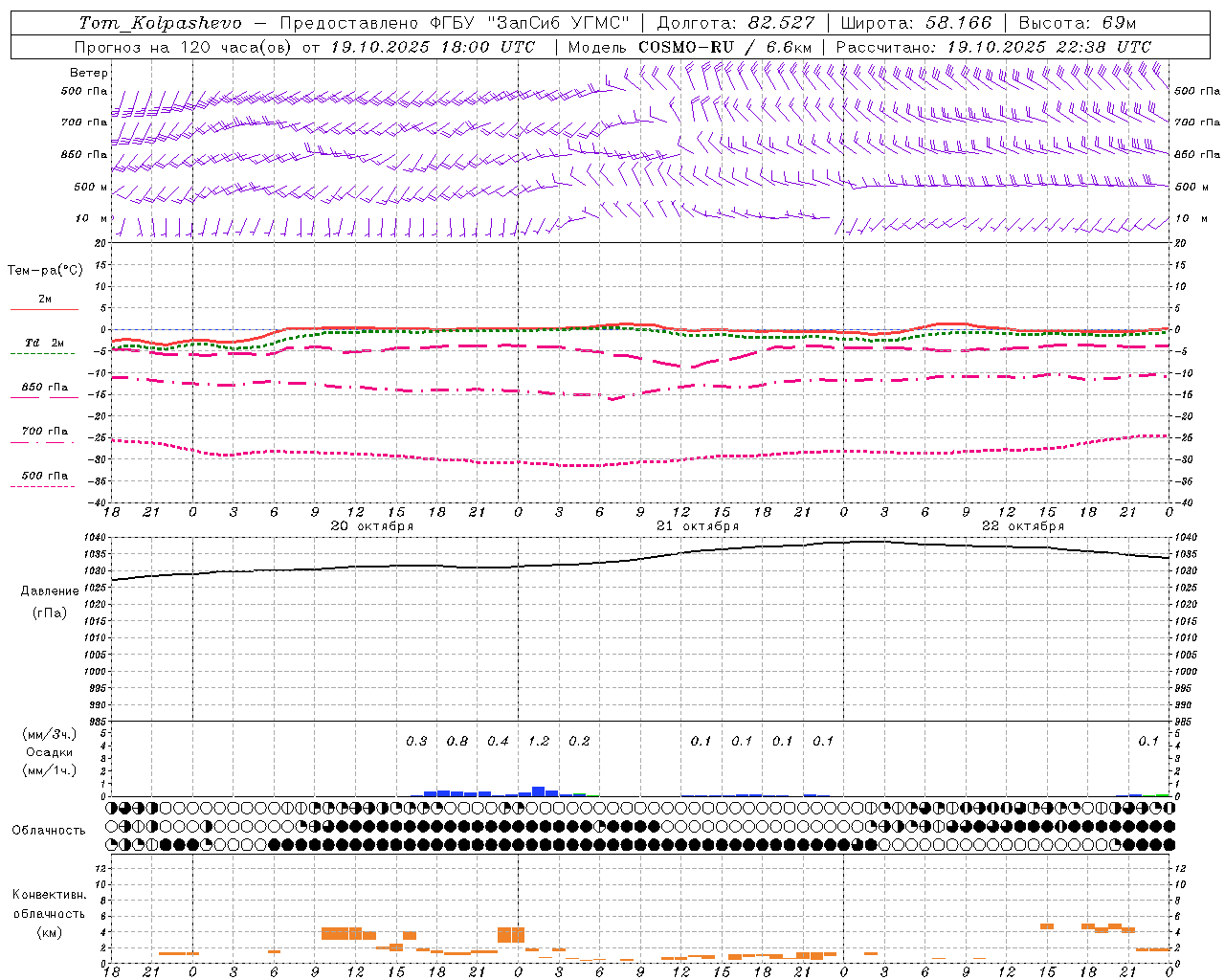The image size is (1225, 980).
Task: Click the 'Модель COSMO-RU / 6.6км' text
Action: 690,47
